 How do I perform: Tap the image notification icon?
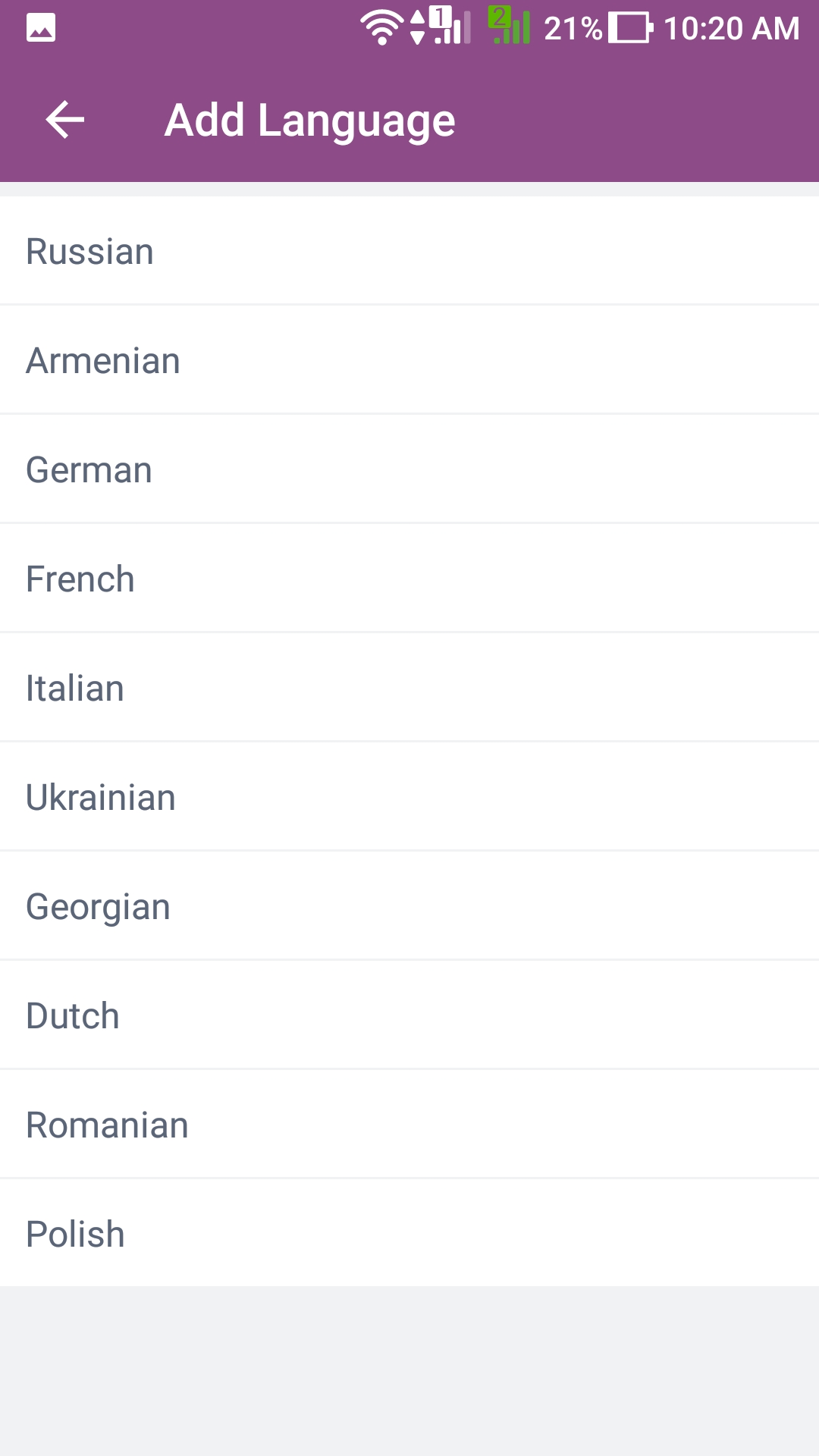(x=41, y=28)
